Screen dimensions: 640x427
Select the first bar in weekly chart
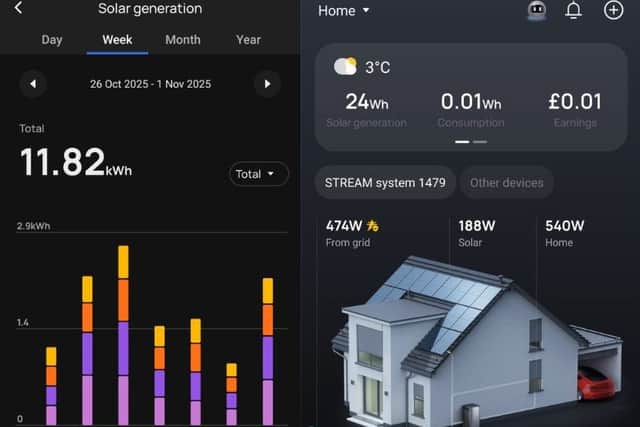51,386
